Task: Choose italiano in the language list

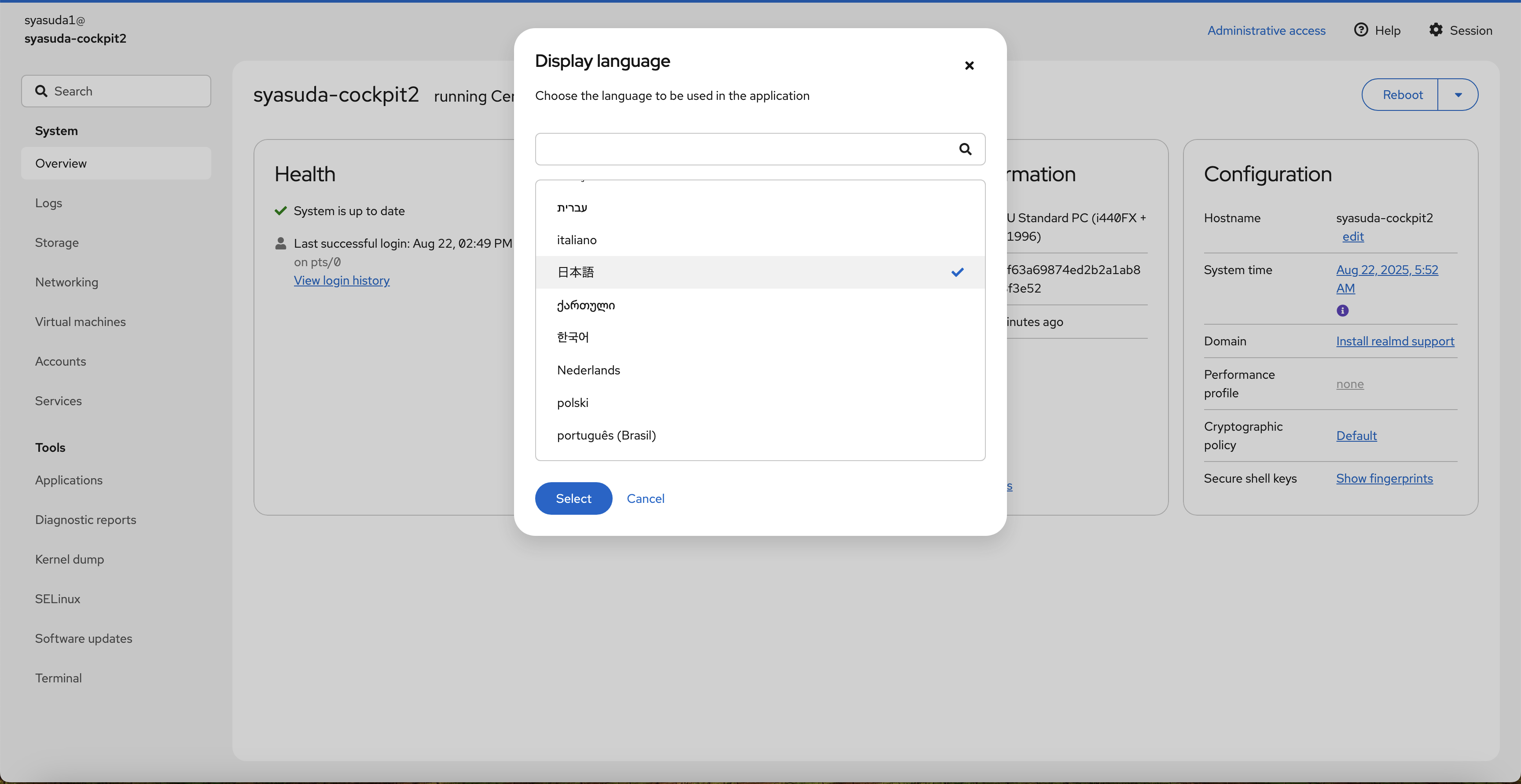Action: click(x=576, y=240)
